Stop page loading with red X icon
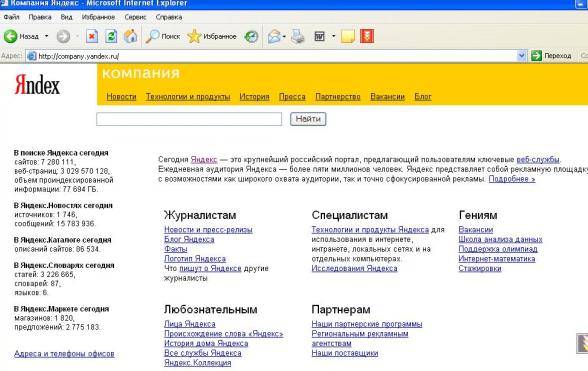Image resolution: width=588 pixels, height=371 pixels. (92, 36)
